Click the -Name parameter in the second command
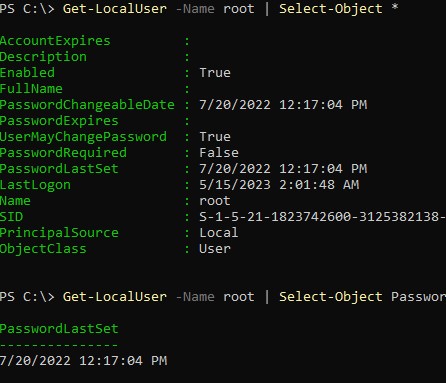This screenshot has width=446, height=383. point(195,297)
